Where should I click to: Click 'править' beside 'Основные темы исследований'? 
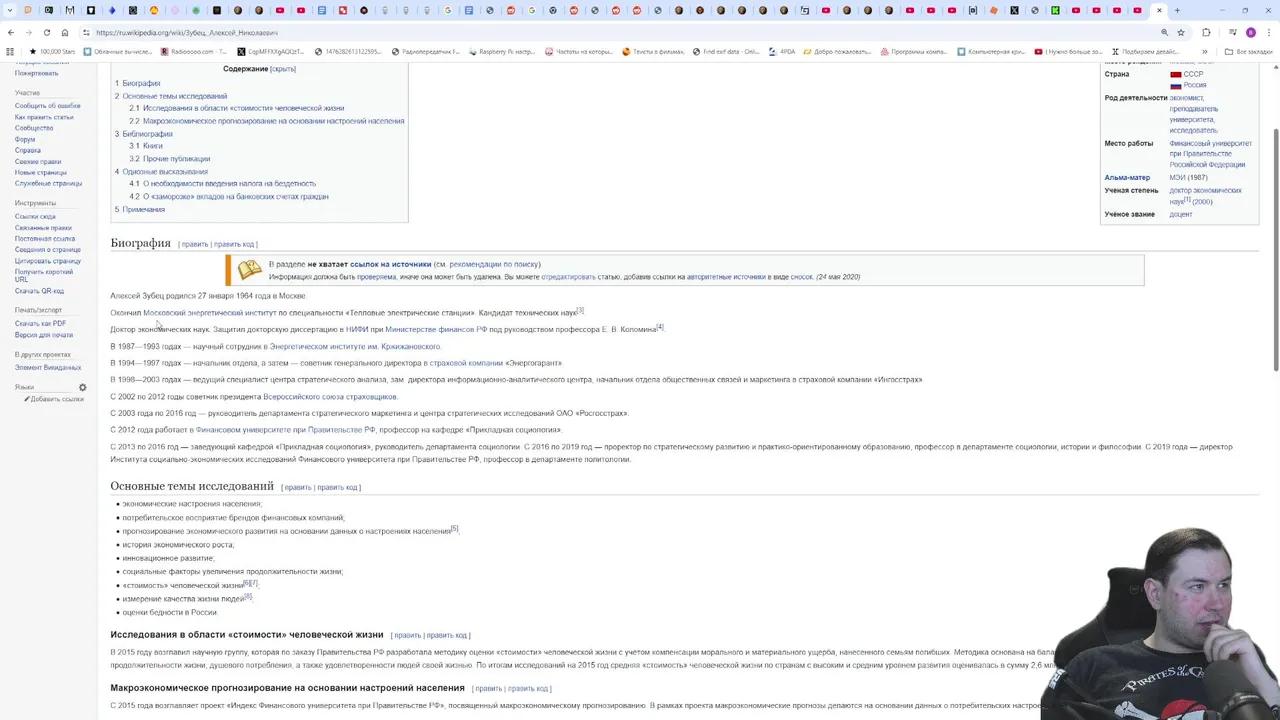(x=297, y=487)
